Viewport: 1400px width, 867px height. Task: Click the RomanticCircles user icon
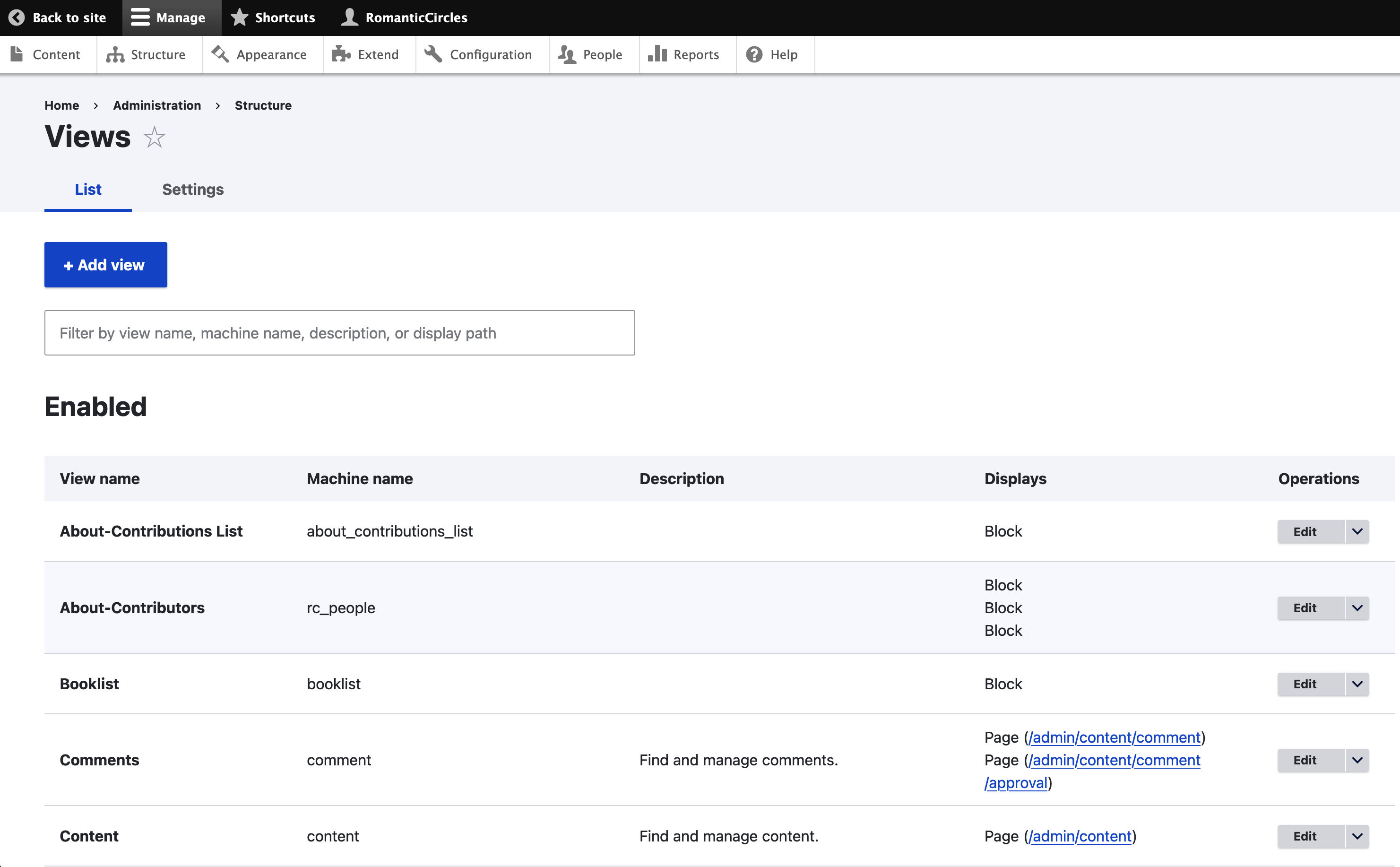[350, 18]
